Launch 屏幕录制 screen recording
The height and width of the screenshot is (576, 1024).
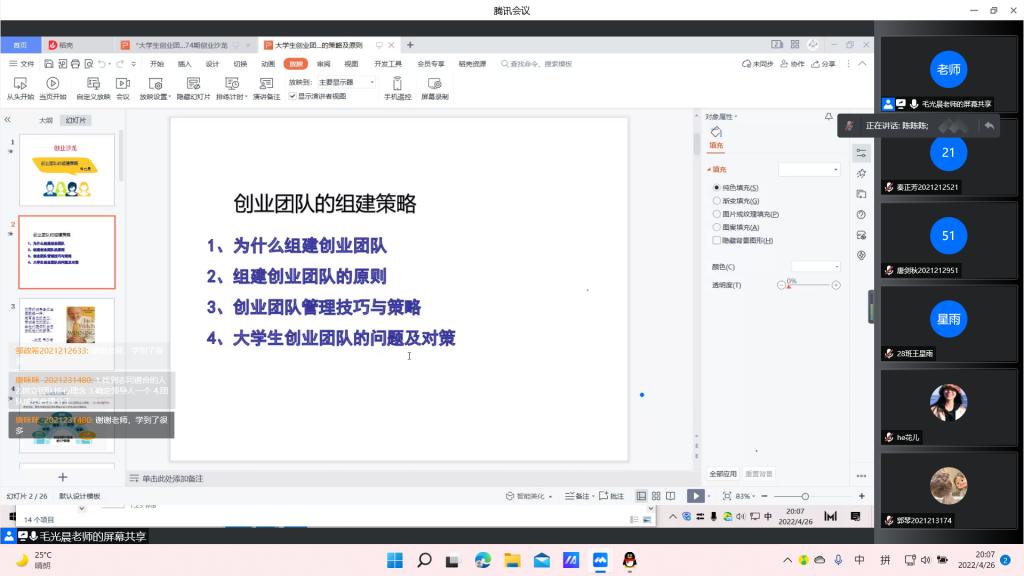point(434,88)
